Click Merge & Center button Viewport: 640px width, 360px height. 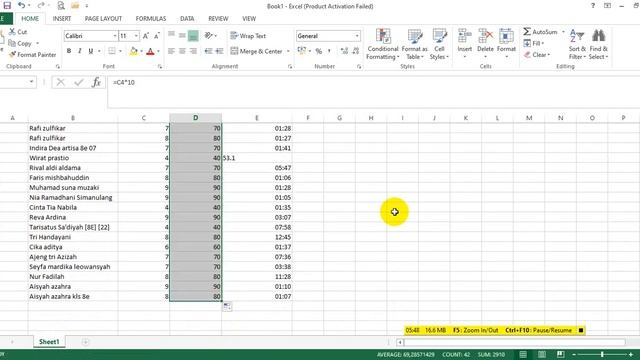pos(257,51)
